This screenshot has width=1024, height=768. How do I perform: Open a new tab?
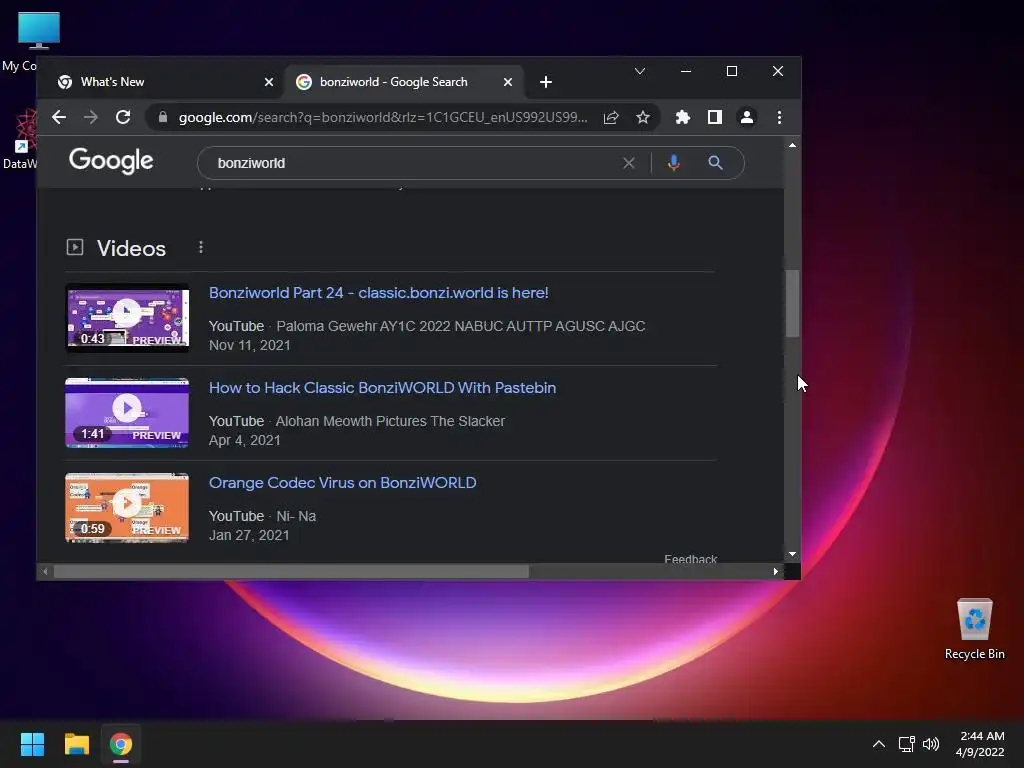546,82
